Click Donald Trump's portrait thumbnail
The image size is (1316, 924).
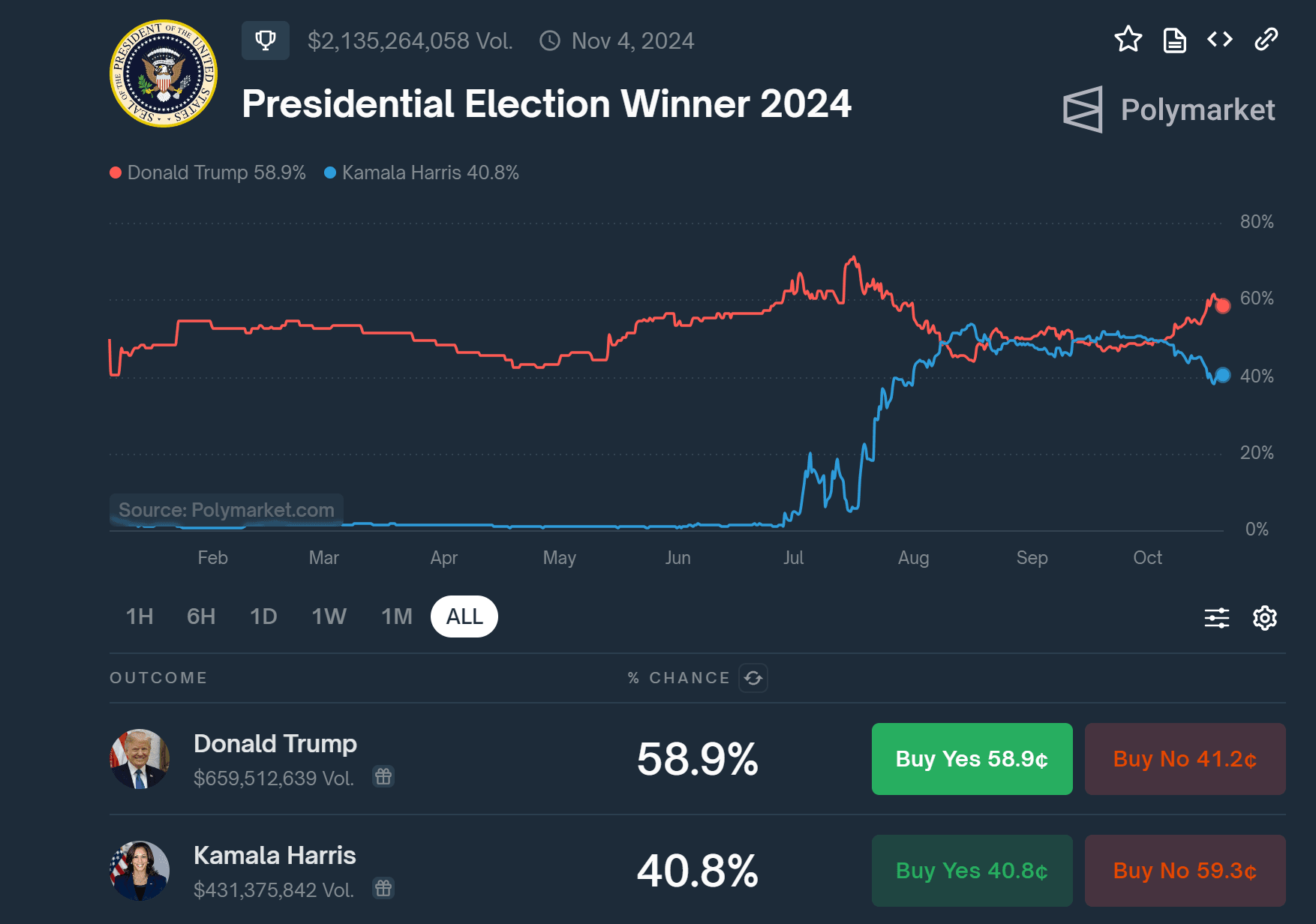click(x=140, y=759)
